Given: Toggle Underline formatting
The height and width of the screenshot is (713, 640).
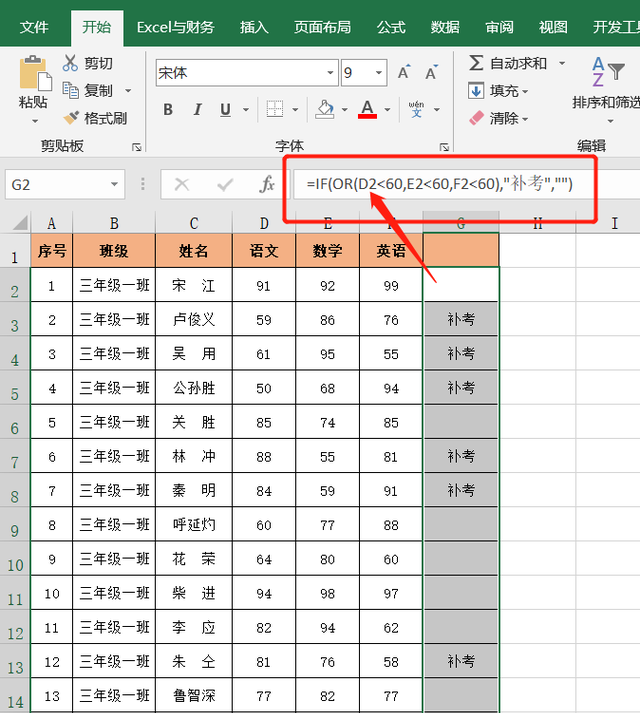Looking at the screenshot, I should 224,110.
